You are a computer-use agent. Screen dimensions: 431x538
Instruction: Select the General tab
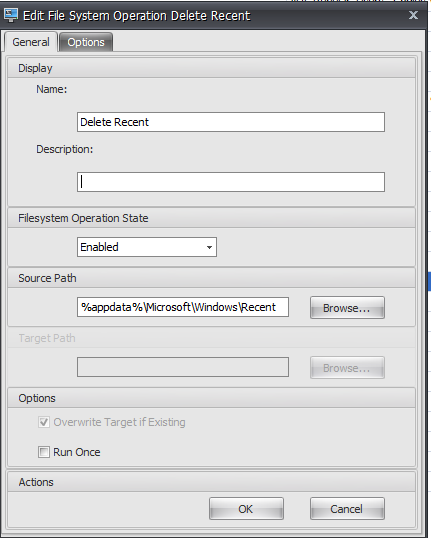31,42
